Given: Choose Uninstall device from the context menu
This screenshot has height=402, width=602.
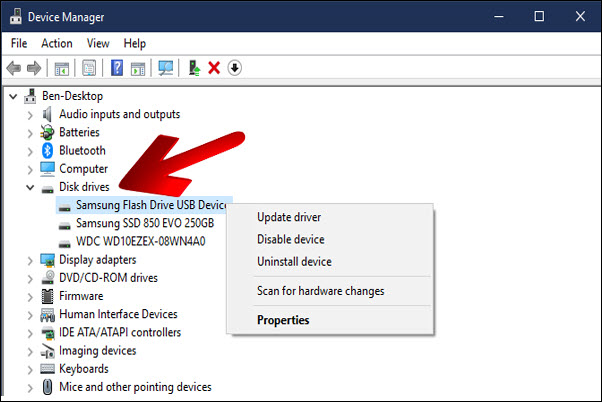Looking at the screenshot, I should (x=294, y=262).
